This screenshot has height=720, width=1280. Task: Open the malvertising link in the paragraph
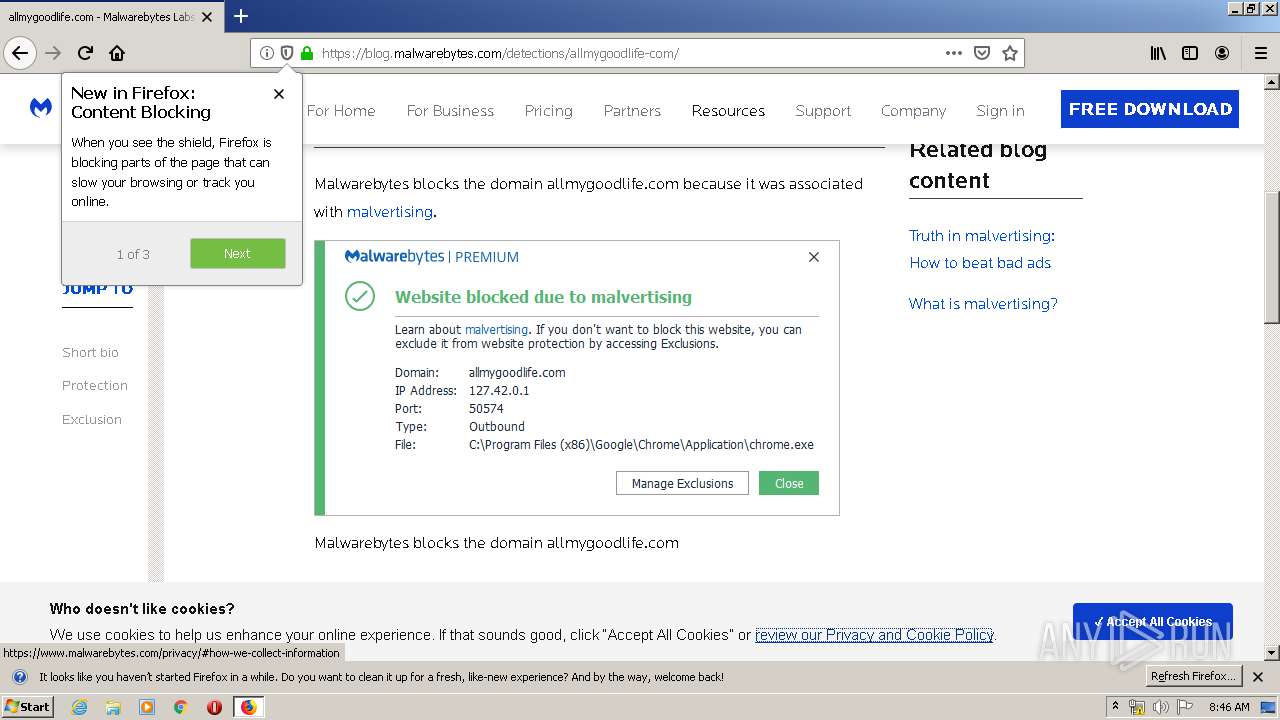(x=390, y=212)
